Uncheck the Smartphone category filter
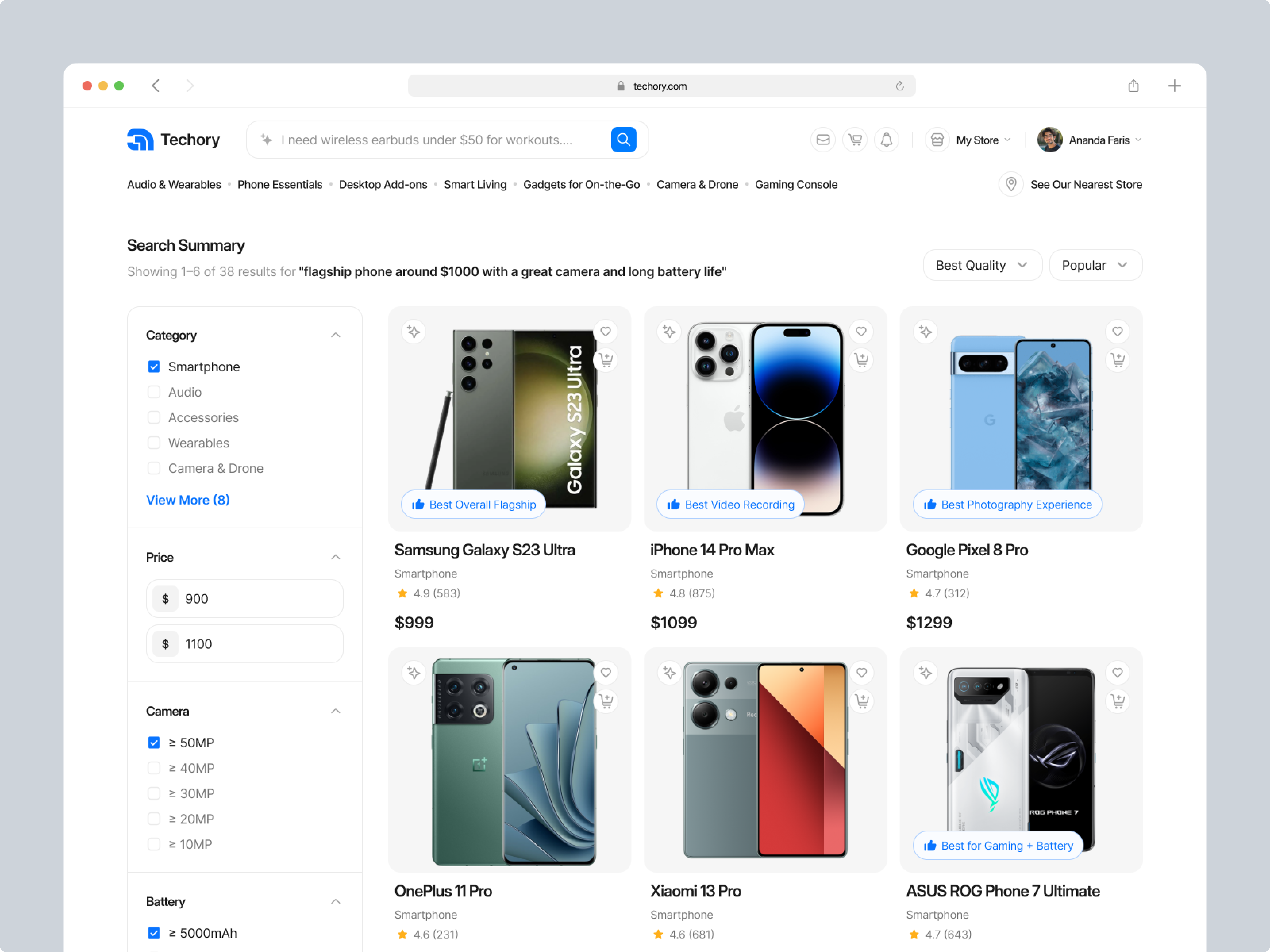This screenshot has height=952, width=1270. coord(154,367)
